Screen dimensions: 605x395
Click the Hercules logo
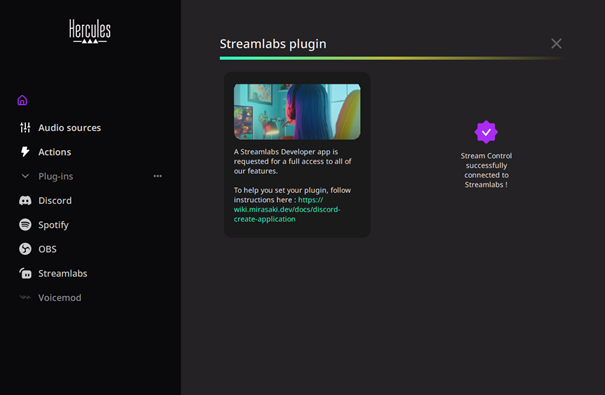(x=90, y=31)
